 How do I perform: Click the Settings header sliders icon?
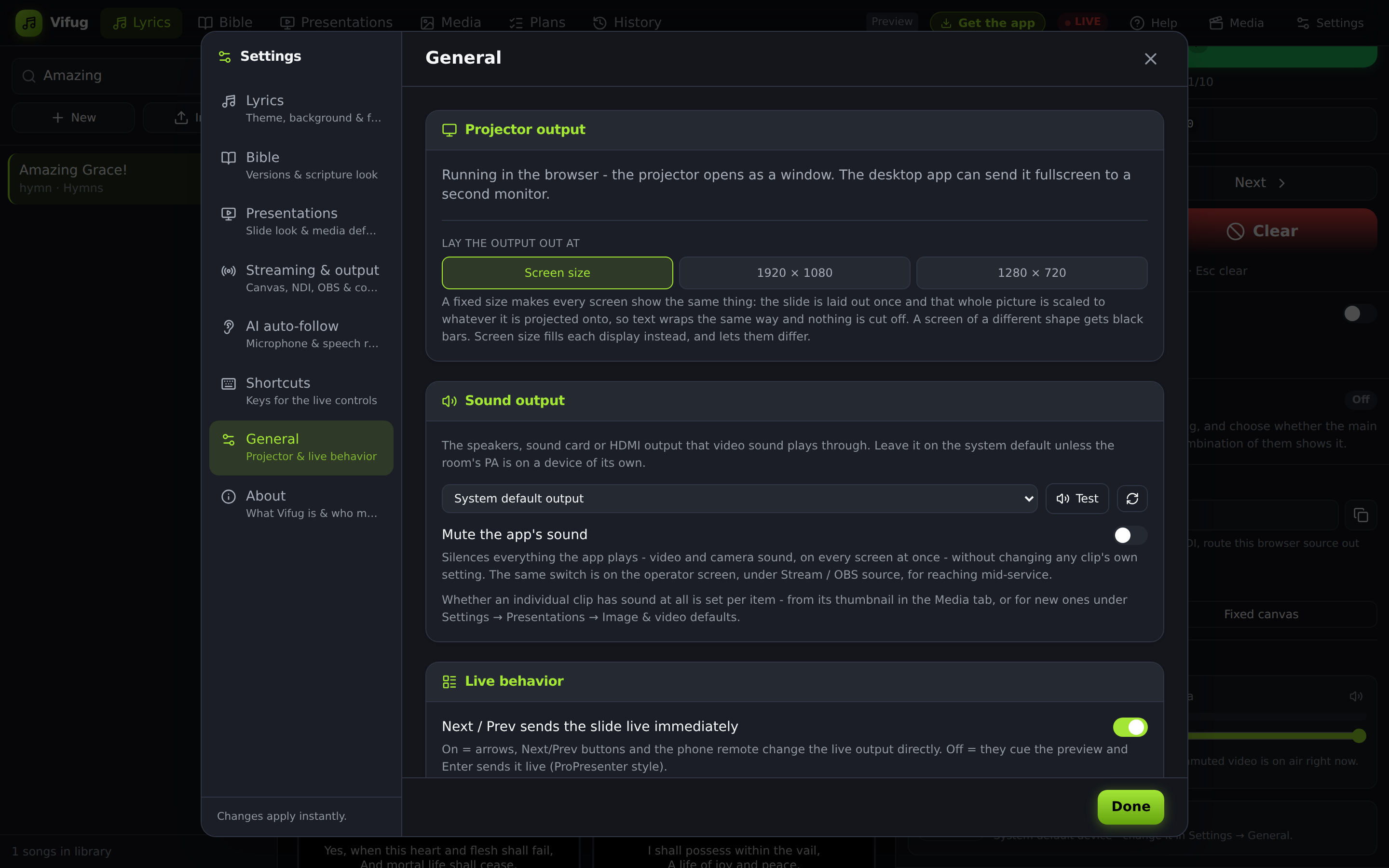pyautogui.click(x=224, y=56)
